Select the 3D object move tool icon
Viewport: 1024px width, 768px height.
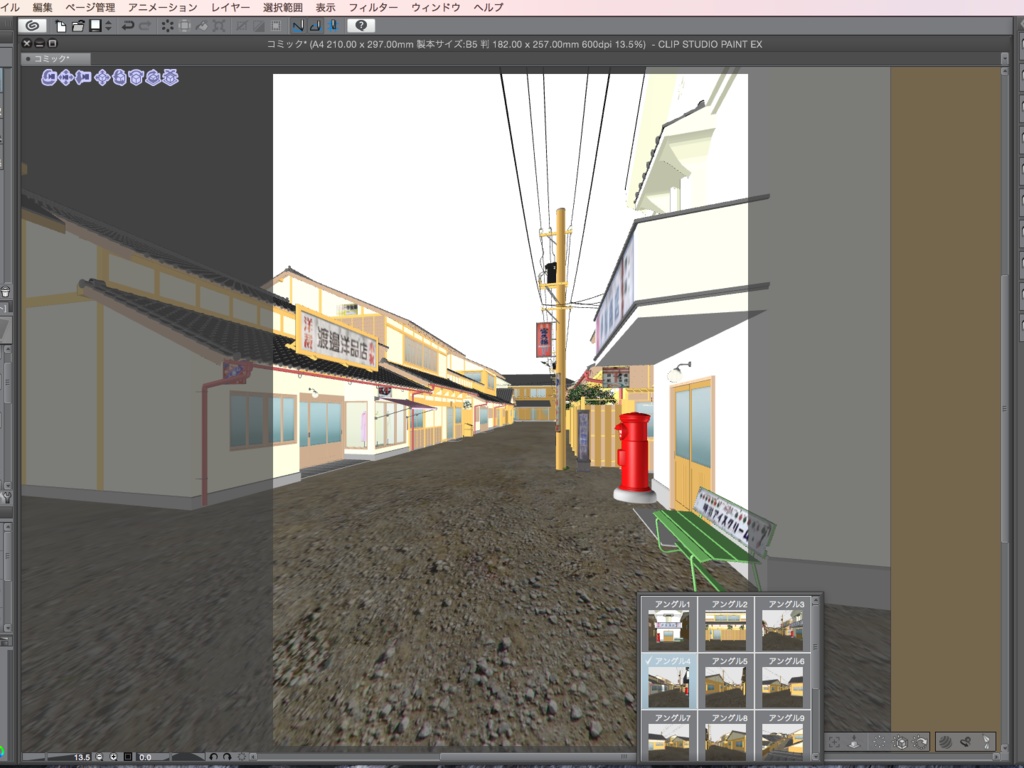(x=102, y=77)
